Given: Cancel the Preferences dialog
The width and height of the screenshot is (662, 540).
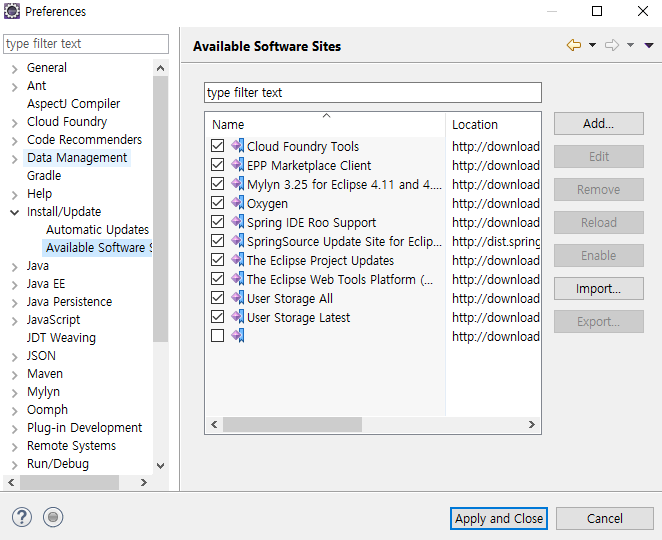Looking at the screenshot, I should (605, 518).
